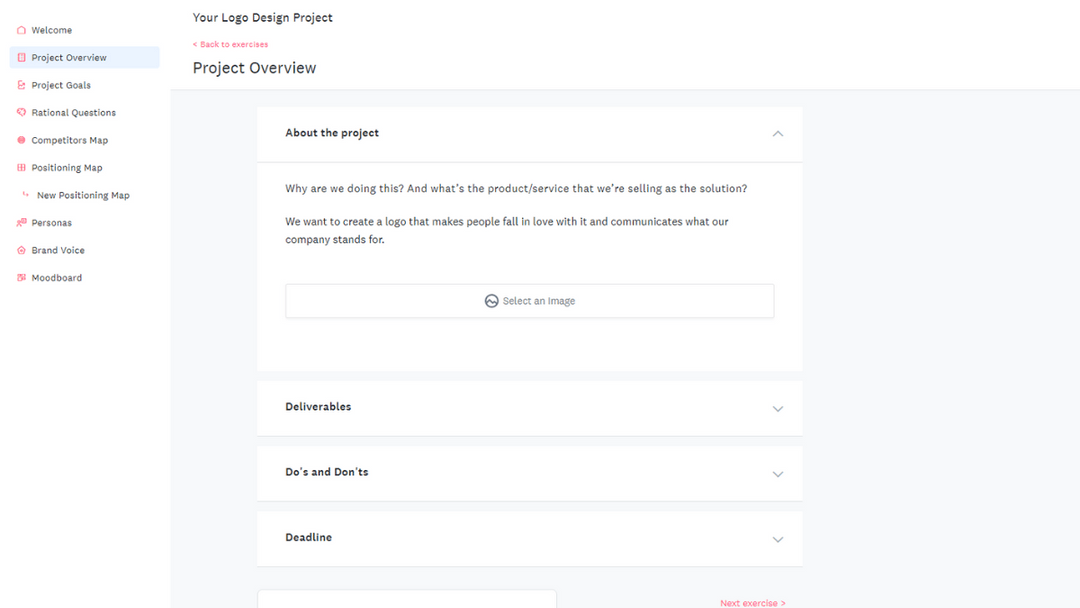Image resolution: width=1080 pixels, height=608 pixels.
Task: Click the Personas icon in the sidebar
Action: (21, 222)
